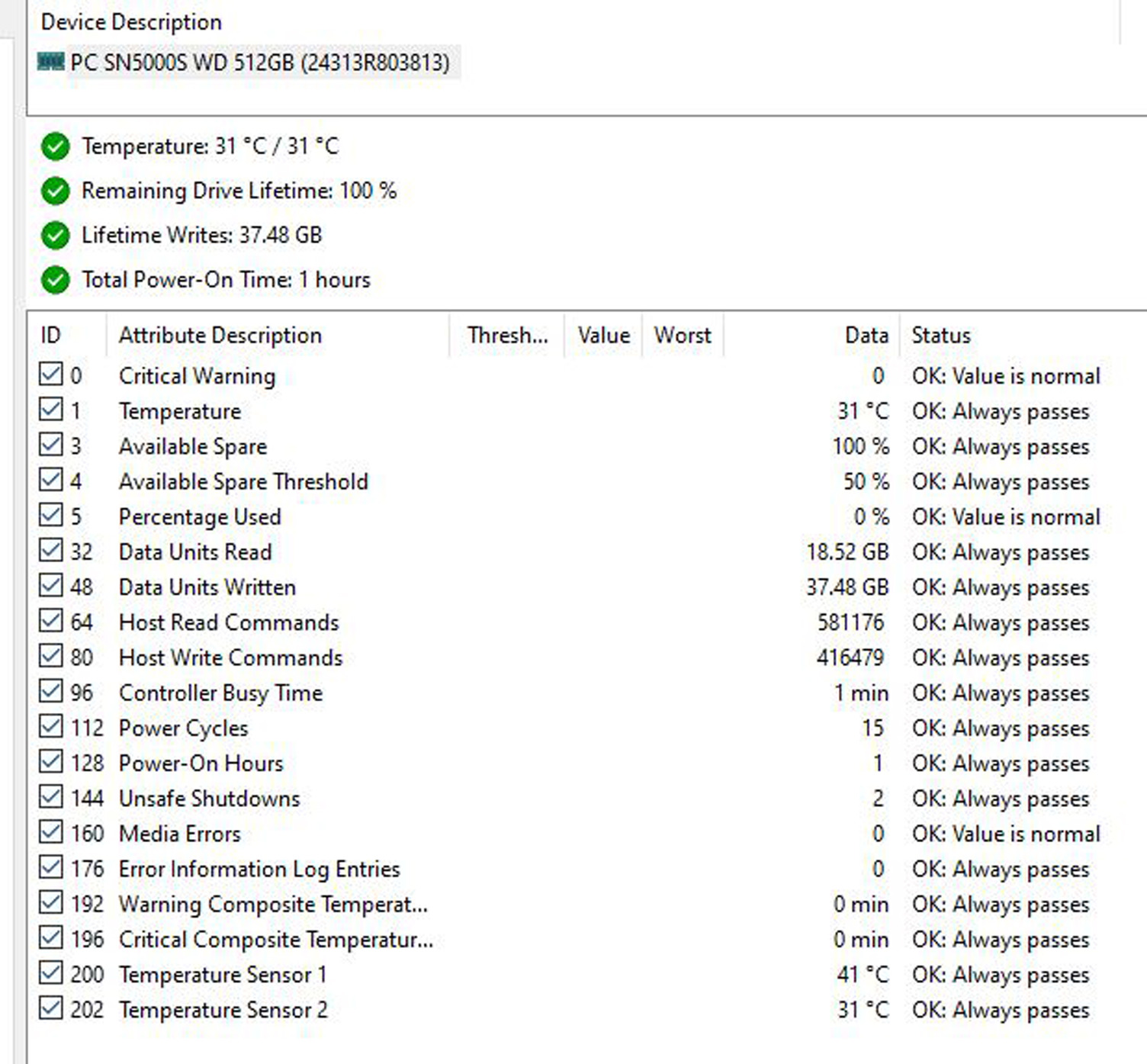This screenshot has width=1147, height=1064.
Task: Click the '416479' data value
Action: click(x=850, y=657)
